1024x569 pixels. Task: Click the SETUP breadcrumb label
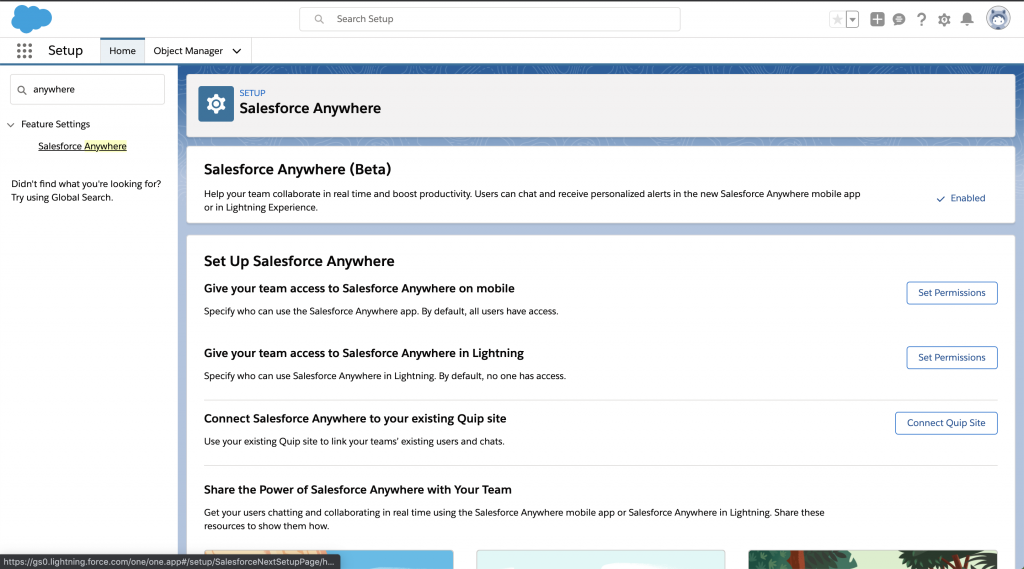(x=252, y=93)
